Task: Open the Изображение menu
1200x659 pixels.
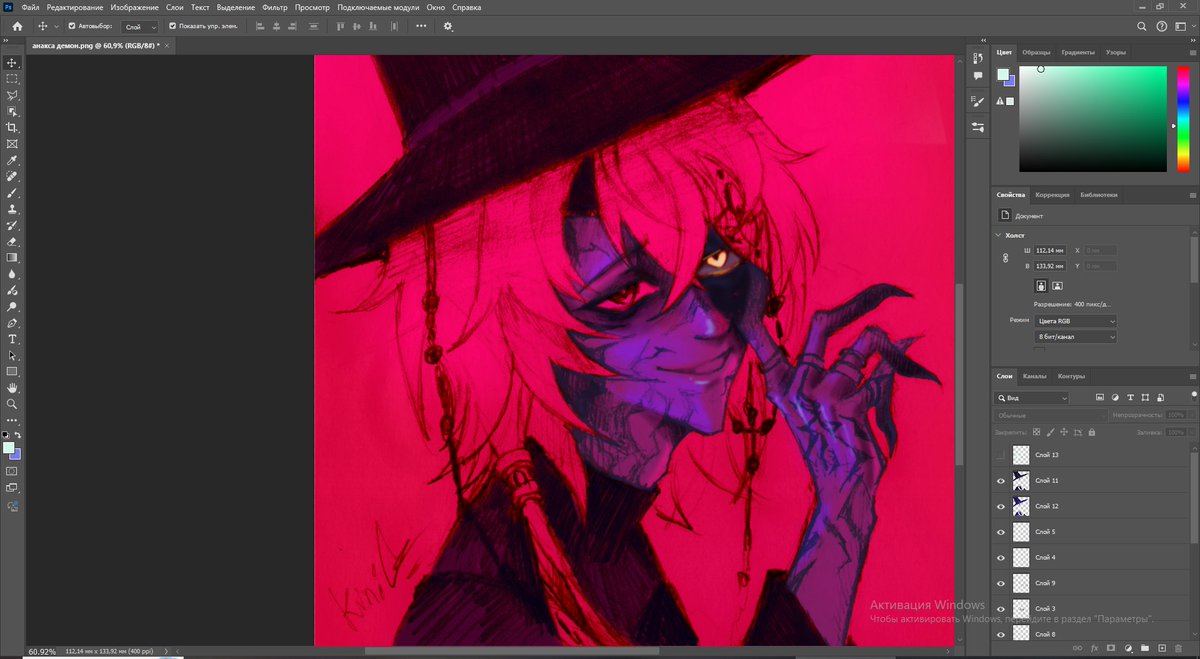Action: (135, 7)
